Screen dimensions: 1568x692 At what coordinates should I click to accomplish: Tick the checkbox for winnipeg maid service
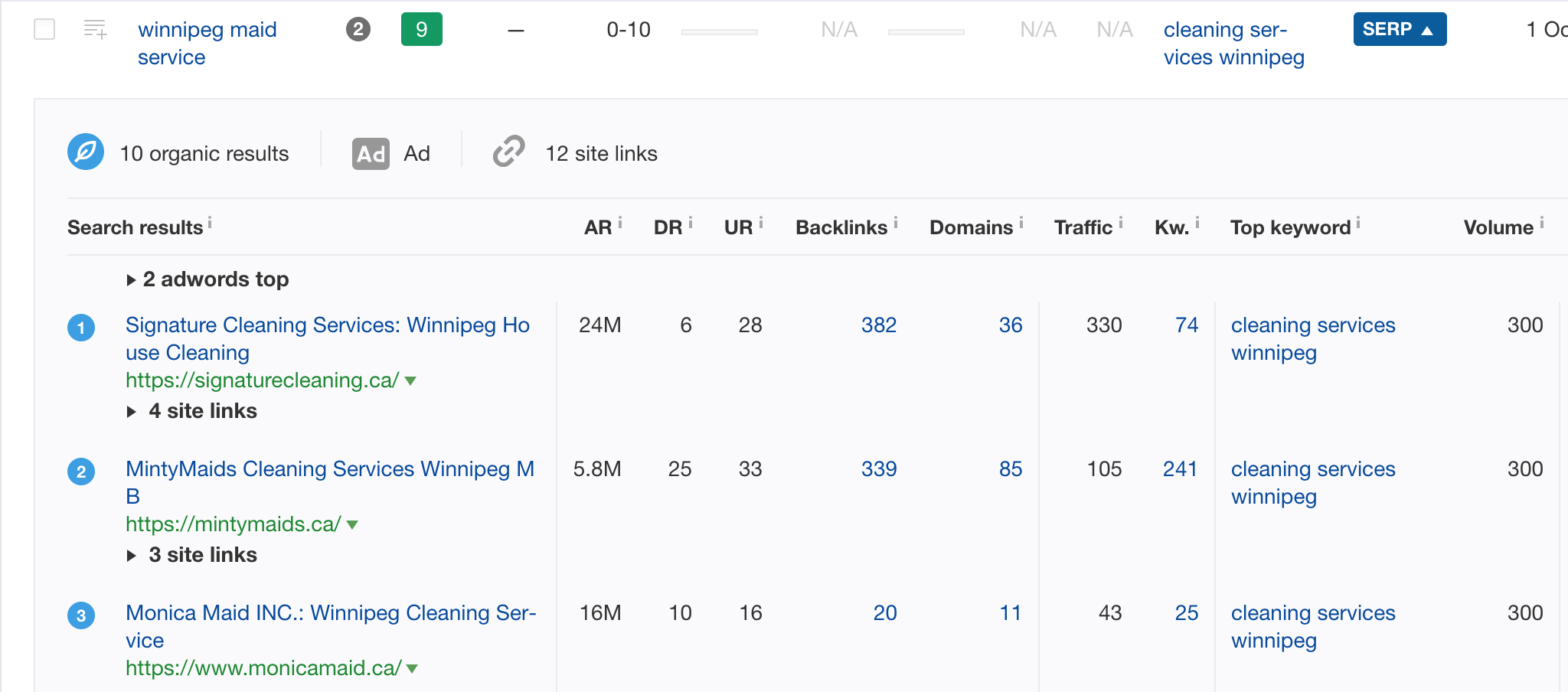(x=44, y=30)
